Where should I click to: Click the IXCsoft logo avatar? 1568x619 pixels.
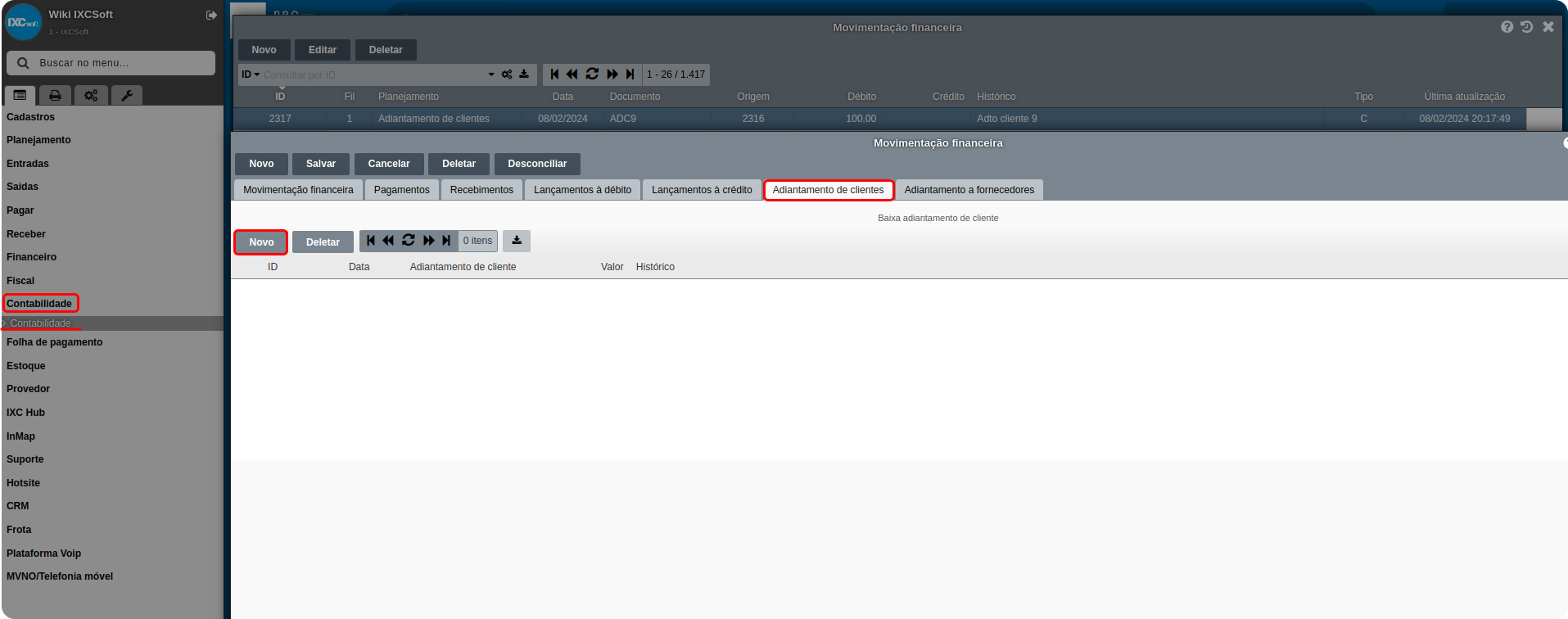pos(23,22)
